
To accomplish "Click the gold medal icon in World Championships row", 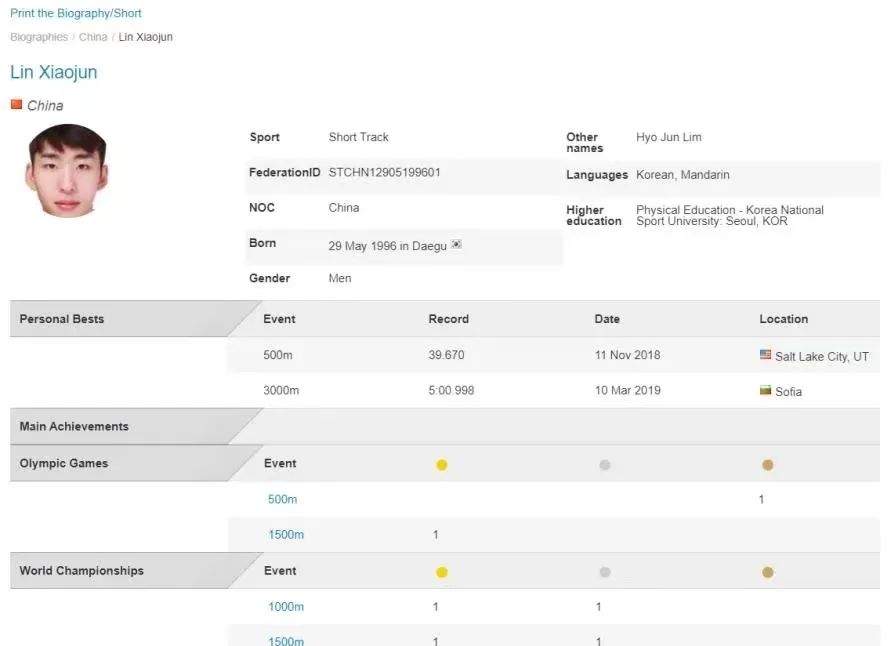I will click(442, 572).
